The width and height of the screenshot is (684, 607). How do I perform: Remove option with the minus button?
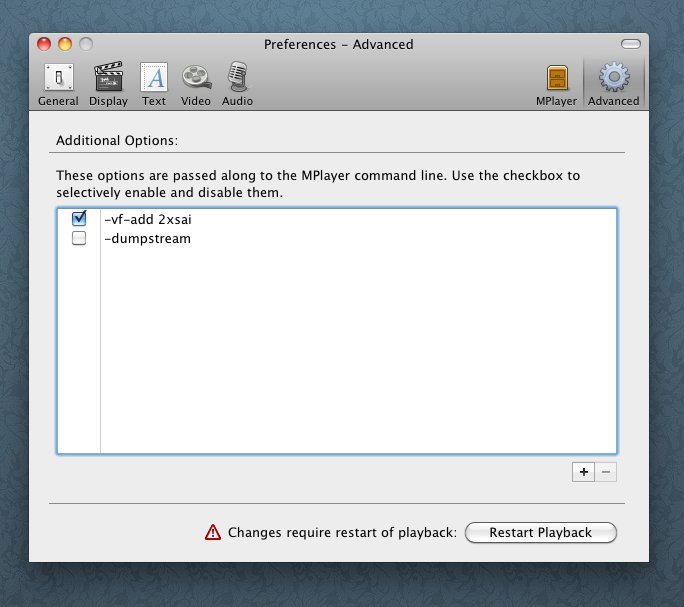pos(605,472)
